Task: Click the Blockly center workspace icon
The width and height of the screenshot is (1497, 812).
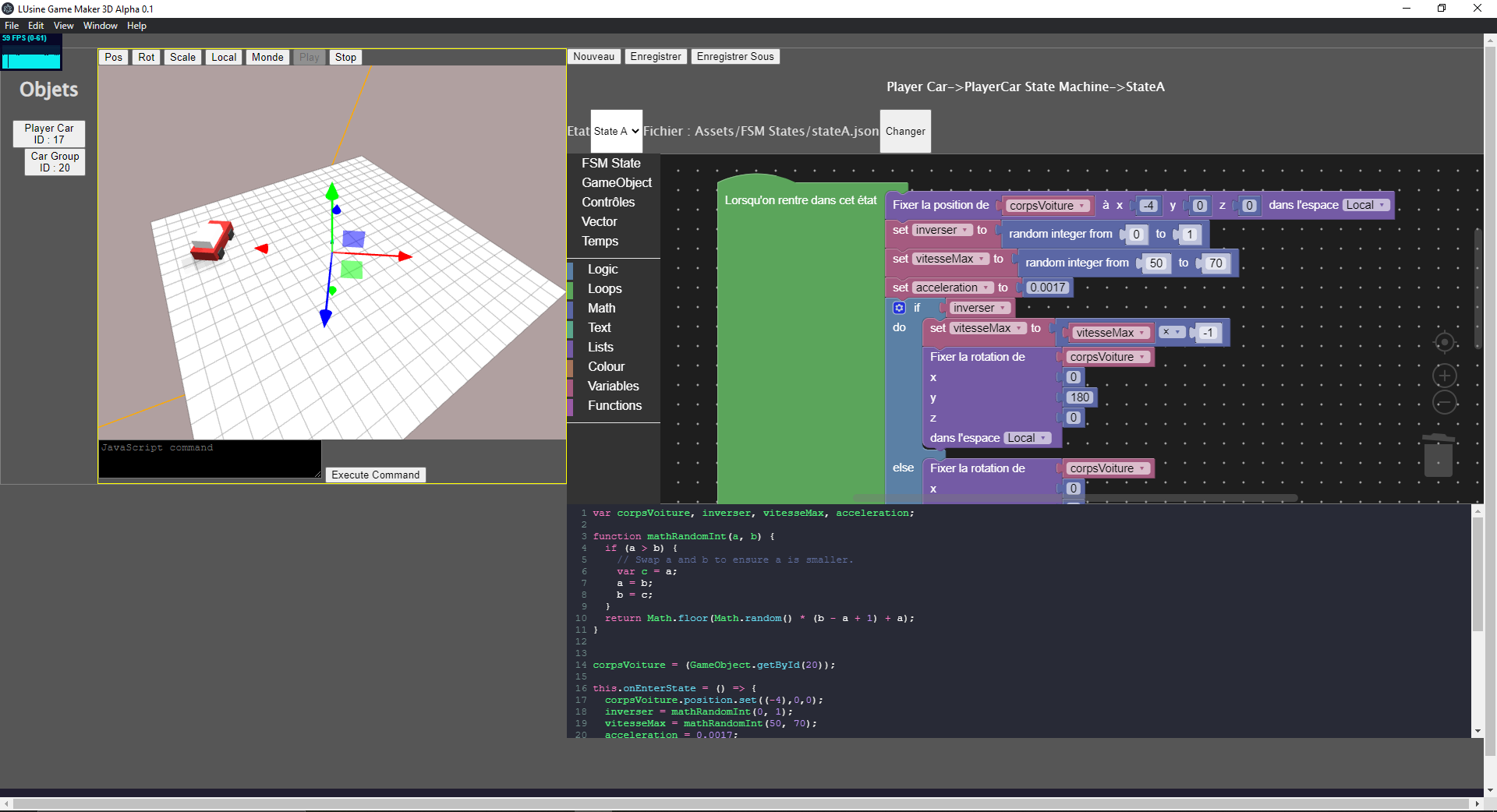Action: [x=1444, y=342]
